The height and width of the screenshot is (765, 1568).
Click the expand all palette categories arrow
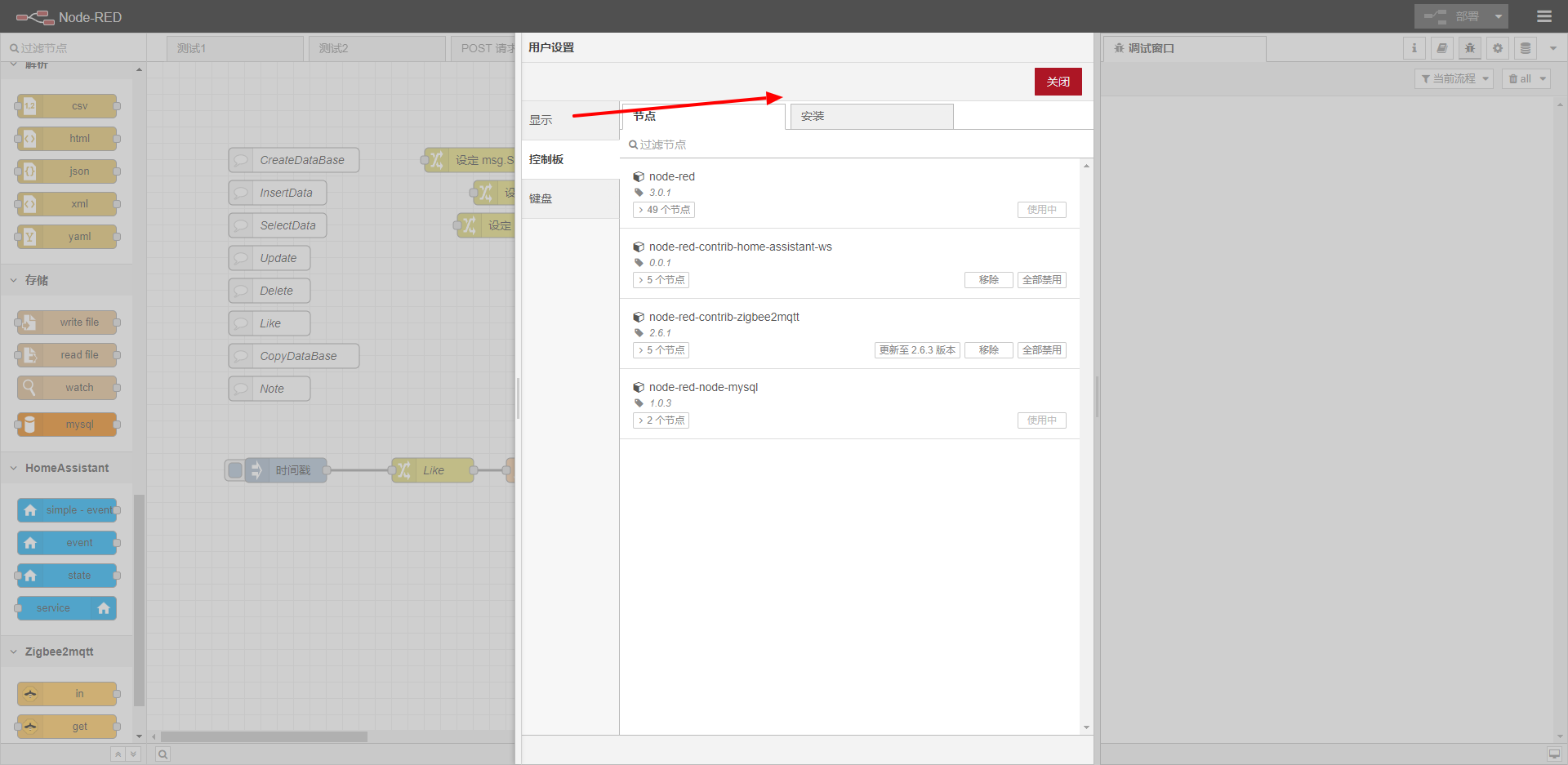133,754
